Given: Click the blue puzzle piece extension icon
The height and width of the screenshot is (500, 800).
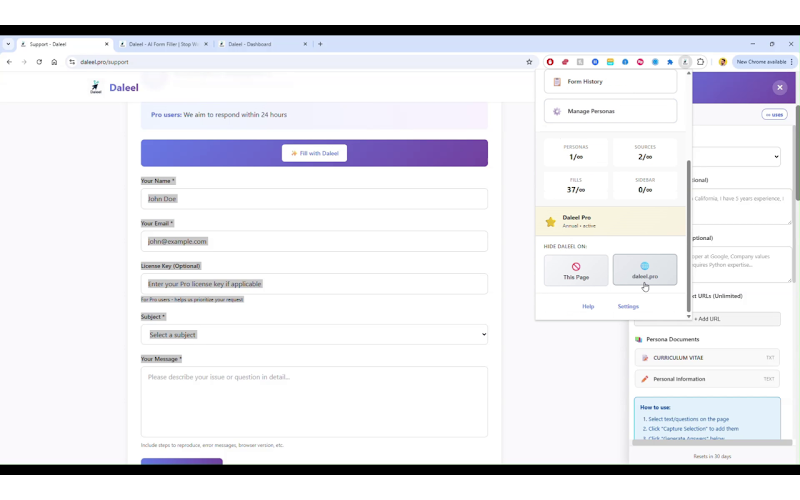Looking at the screenshot, I should coord(670,62).
